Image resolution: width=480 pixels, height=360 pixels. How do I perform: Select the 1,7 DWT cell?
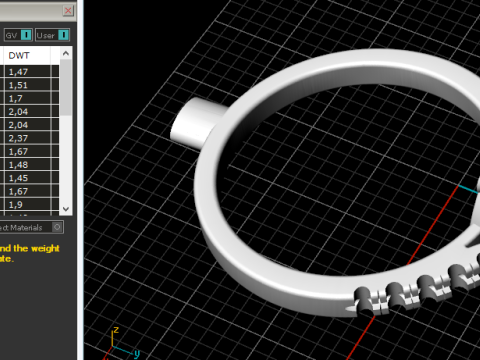(27, 98)
